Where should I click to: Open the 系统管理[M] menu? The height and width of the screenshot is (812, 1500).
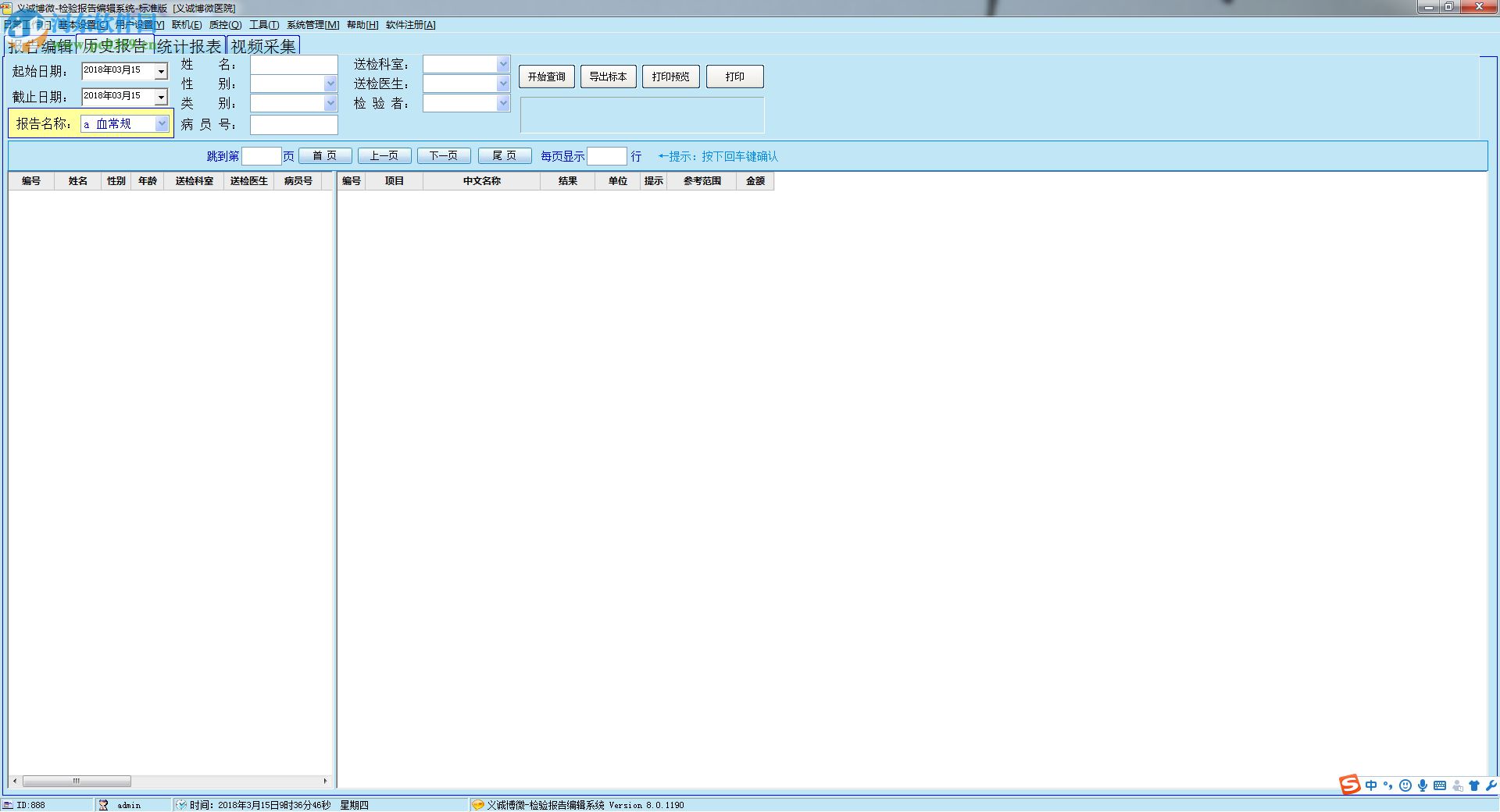point(312,25)
